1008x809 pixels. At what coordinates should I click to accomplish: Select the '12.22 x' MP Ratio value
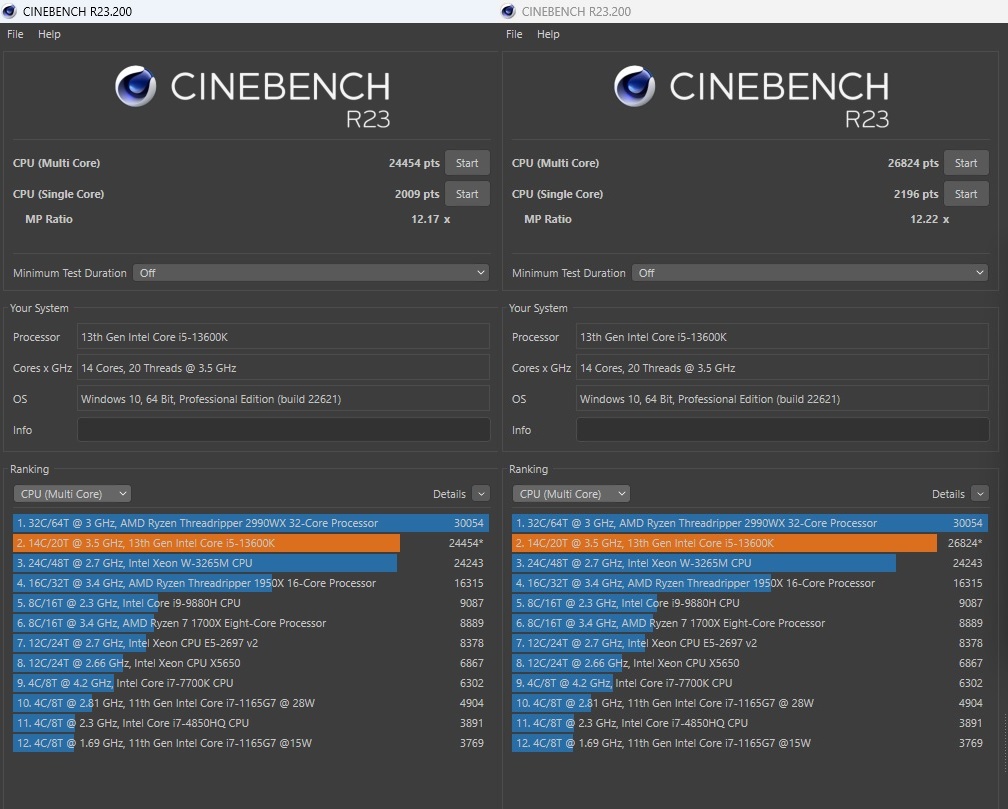tap(930, 219)
